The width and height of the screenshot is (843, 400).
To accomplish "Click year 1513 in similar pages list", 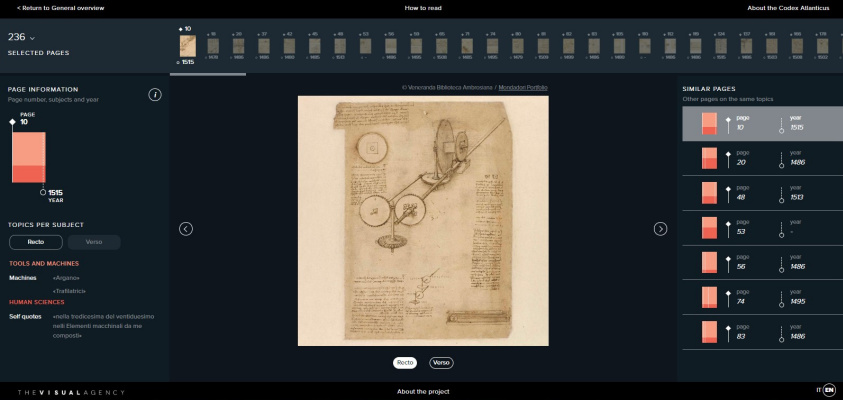I will [797, 197].
